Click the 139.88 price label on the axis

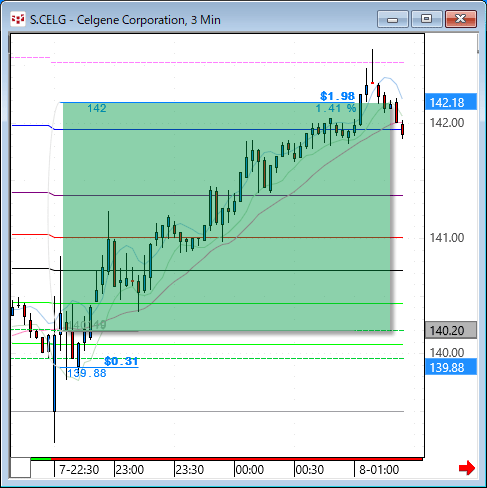451,367
